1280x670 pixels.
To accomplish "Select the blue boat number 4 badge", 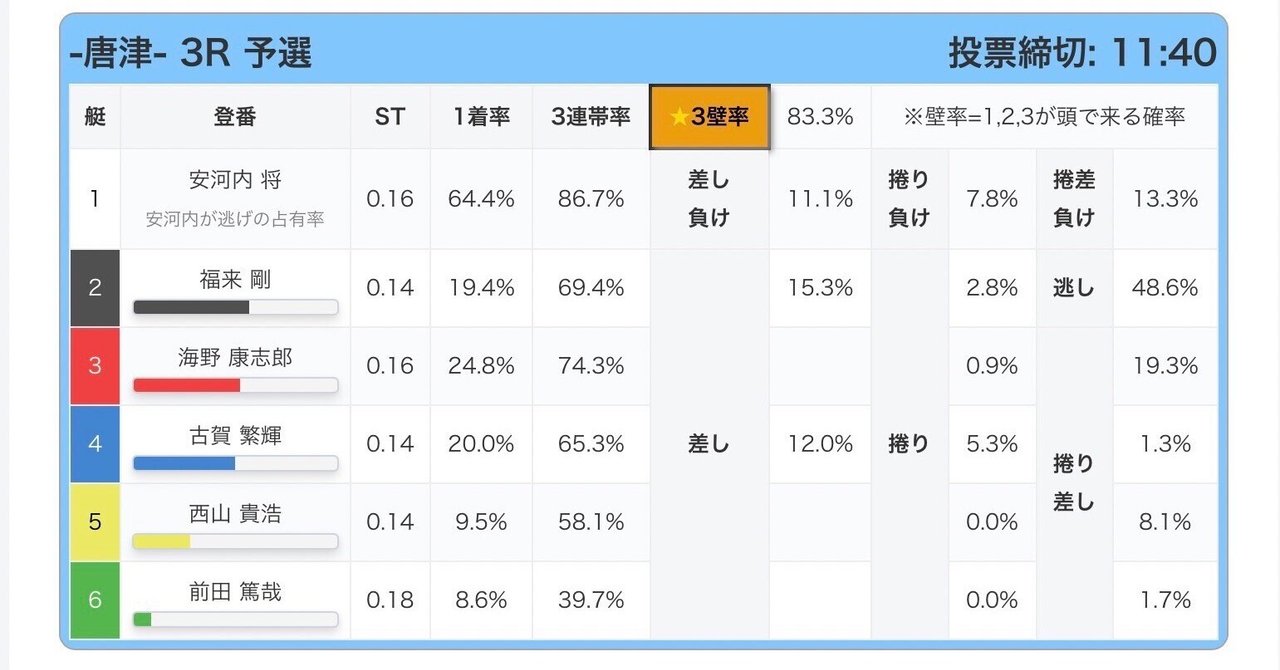I will (95, 444).
